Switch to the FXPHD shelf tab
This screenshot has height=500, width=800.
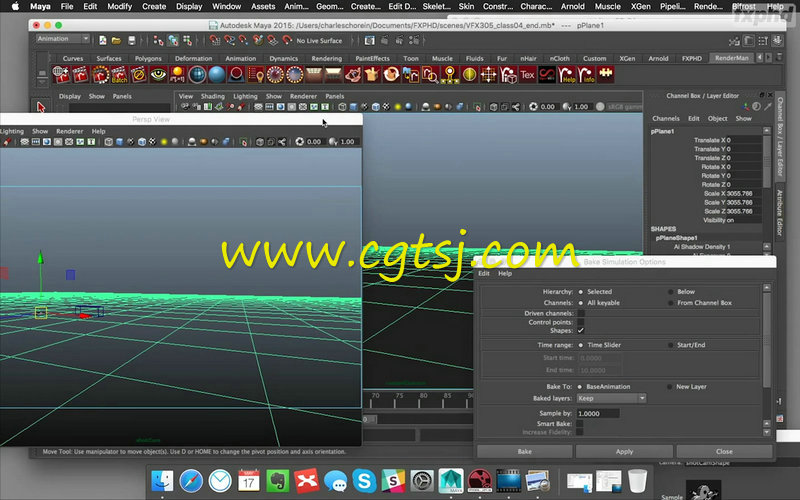[x=692, y=58]
